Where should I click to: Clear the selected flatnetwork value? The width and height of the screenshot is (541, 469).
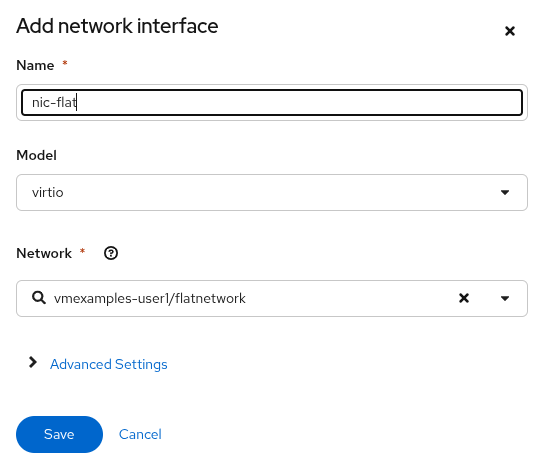pyautogui.click(x=464, y=298)
